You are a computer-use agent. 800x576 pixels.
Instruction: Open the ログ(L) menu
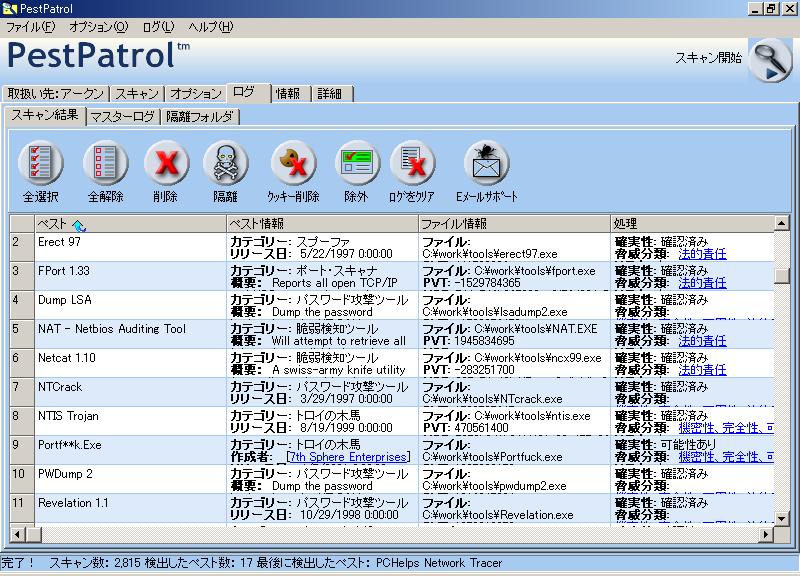(159, 27)
